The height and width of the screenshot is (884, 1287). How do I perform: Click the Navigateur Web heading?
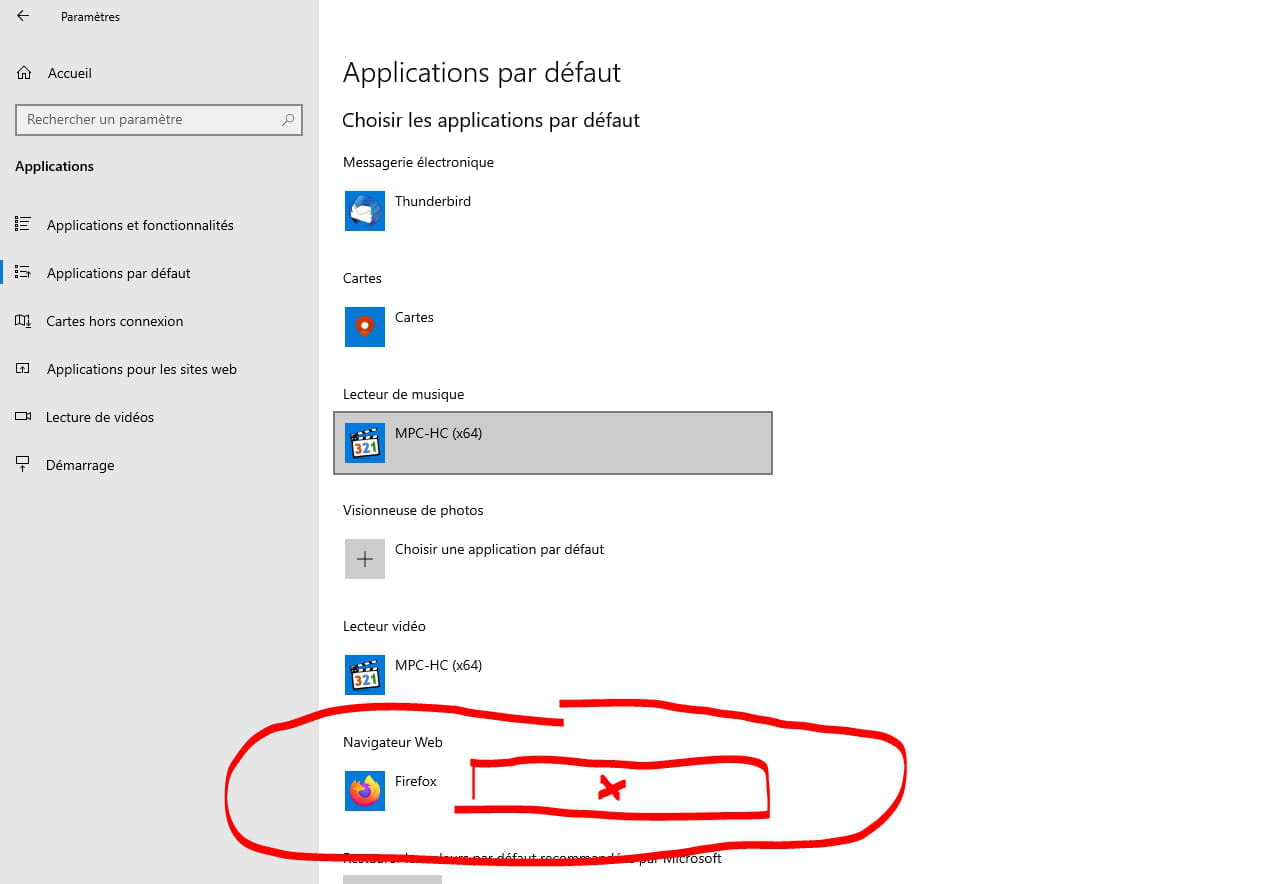[x=392, y=742]
